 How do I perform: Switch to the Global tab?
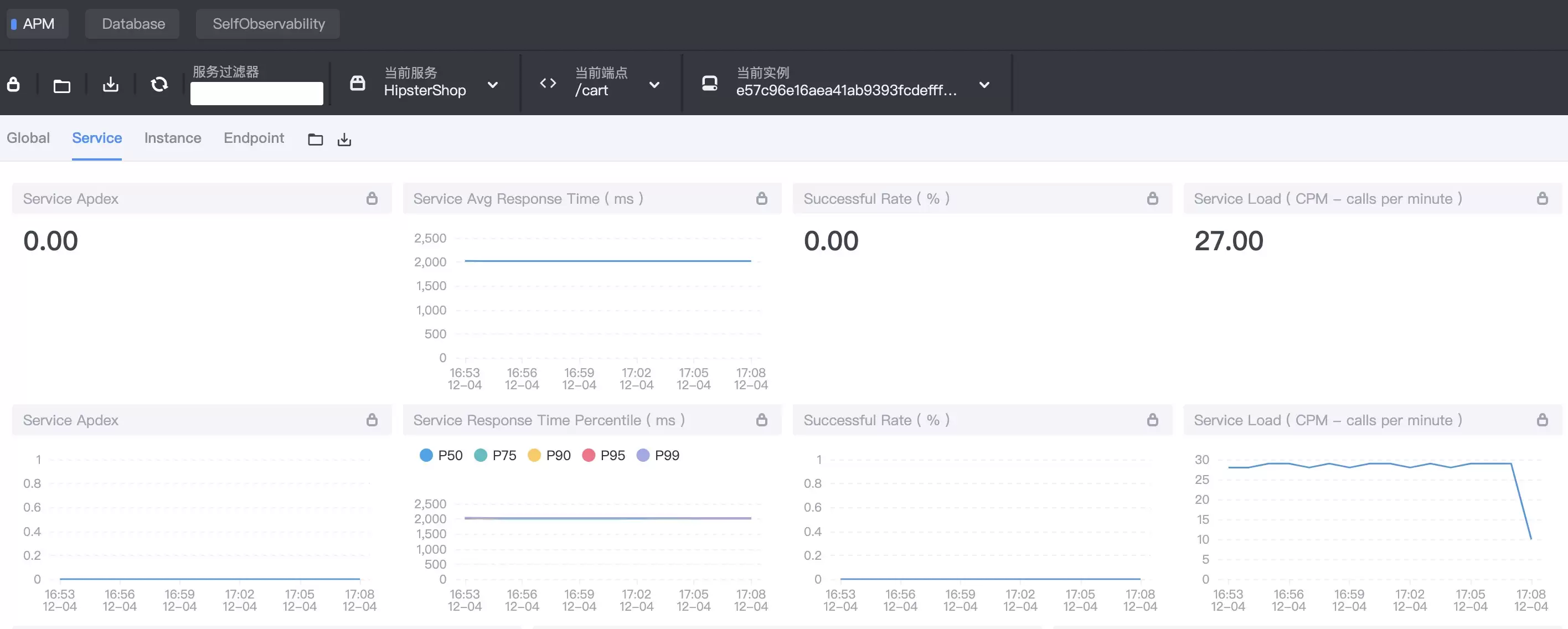28,138
